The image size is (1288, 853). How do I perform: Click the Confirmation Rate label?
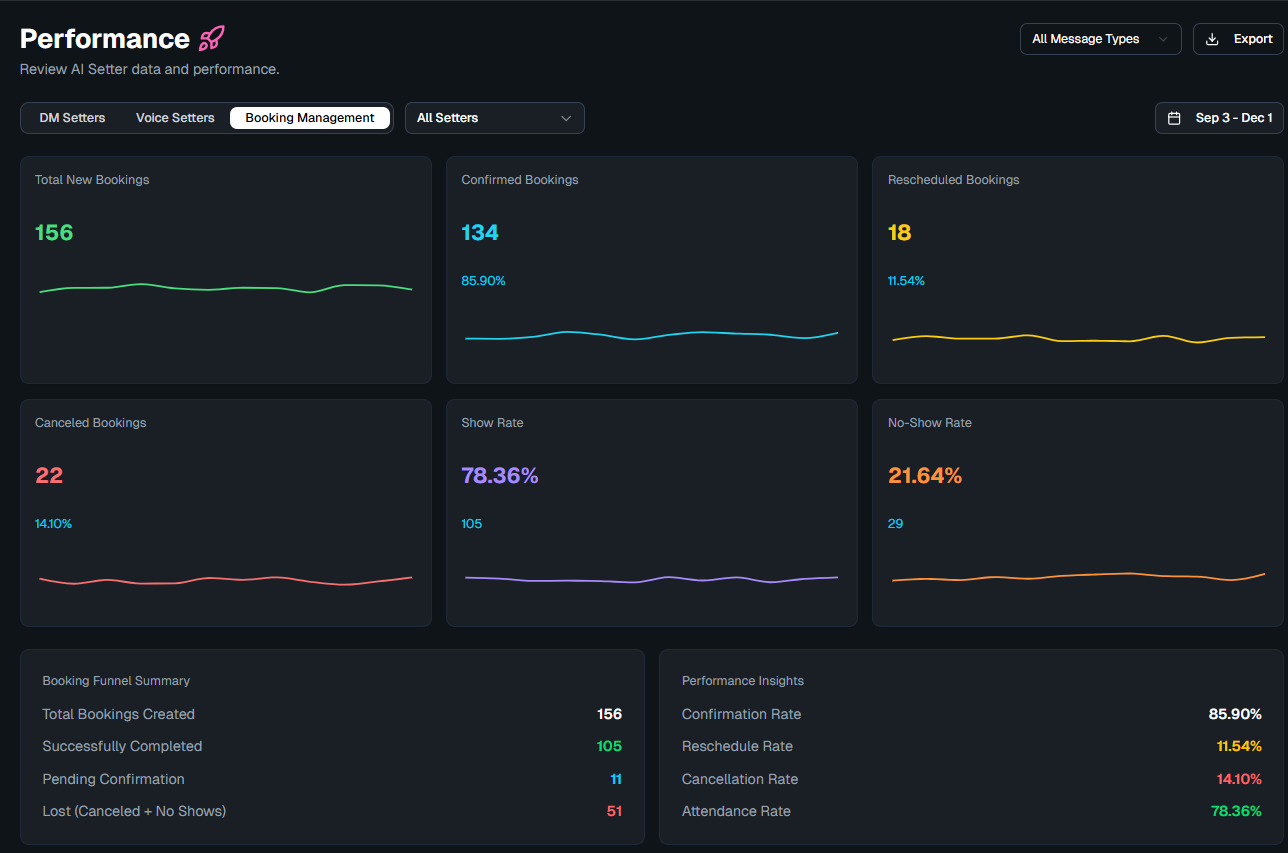pos(741,714)
